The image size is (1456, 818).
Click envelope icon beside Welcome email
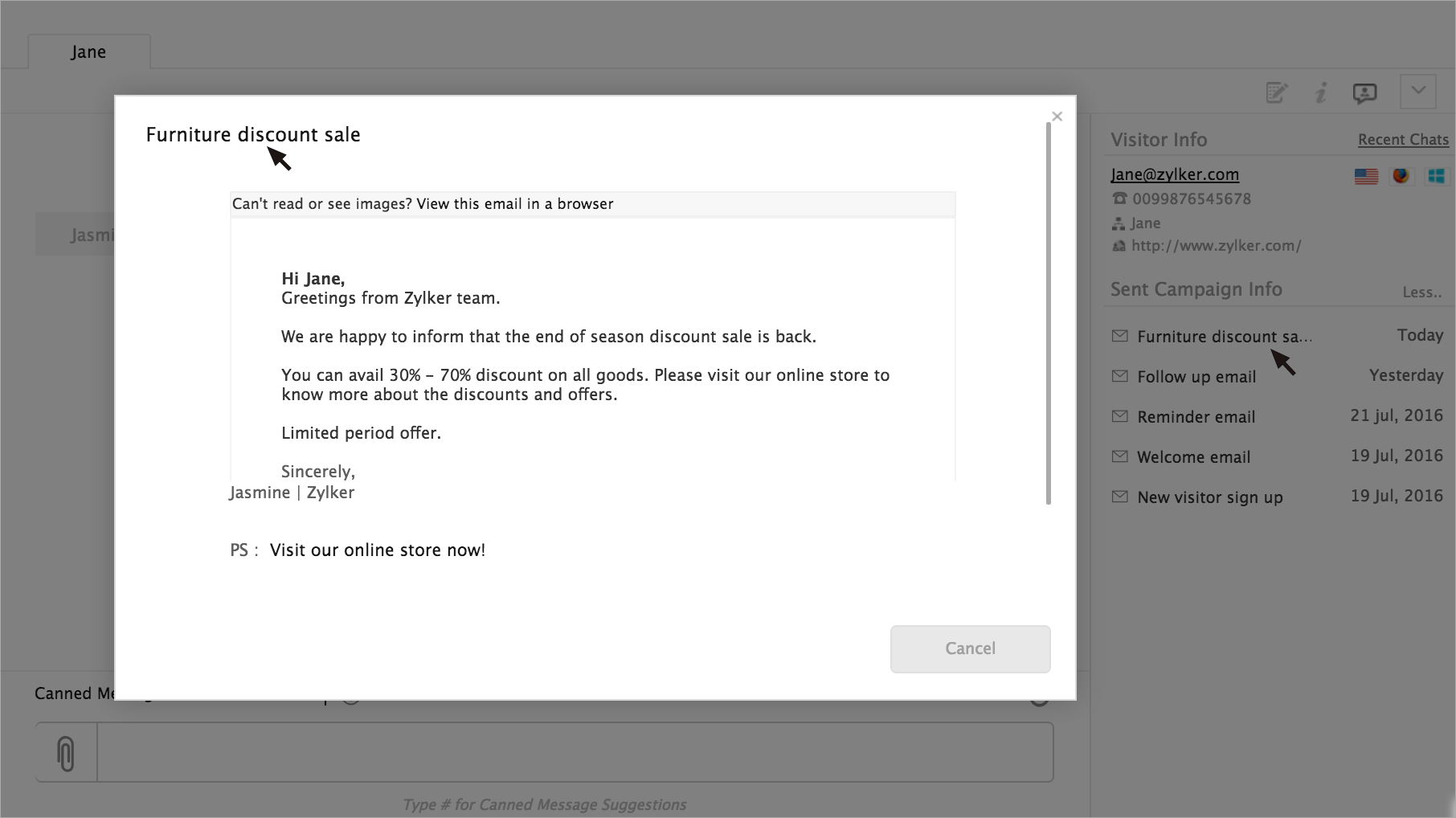(x=1119, y=456)
